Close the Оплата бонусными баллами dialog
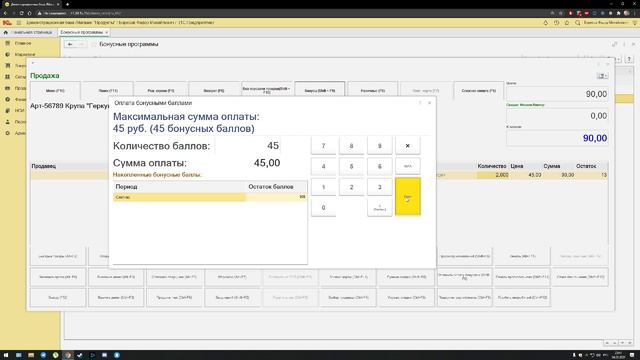Viewport: 640px width, 360px height. point(429,103)
